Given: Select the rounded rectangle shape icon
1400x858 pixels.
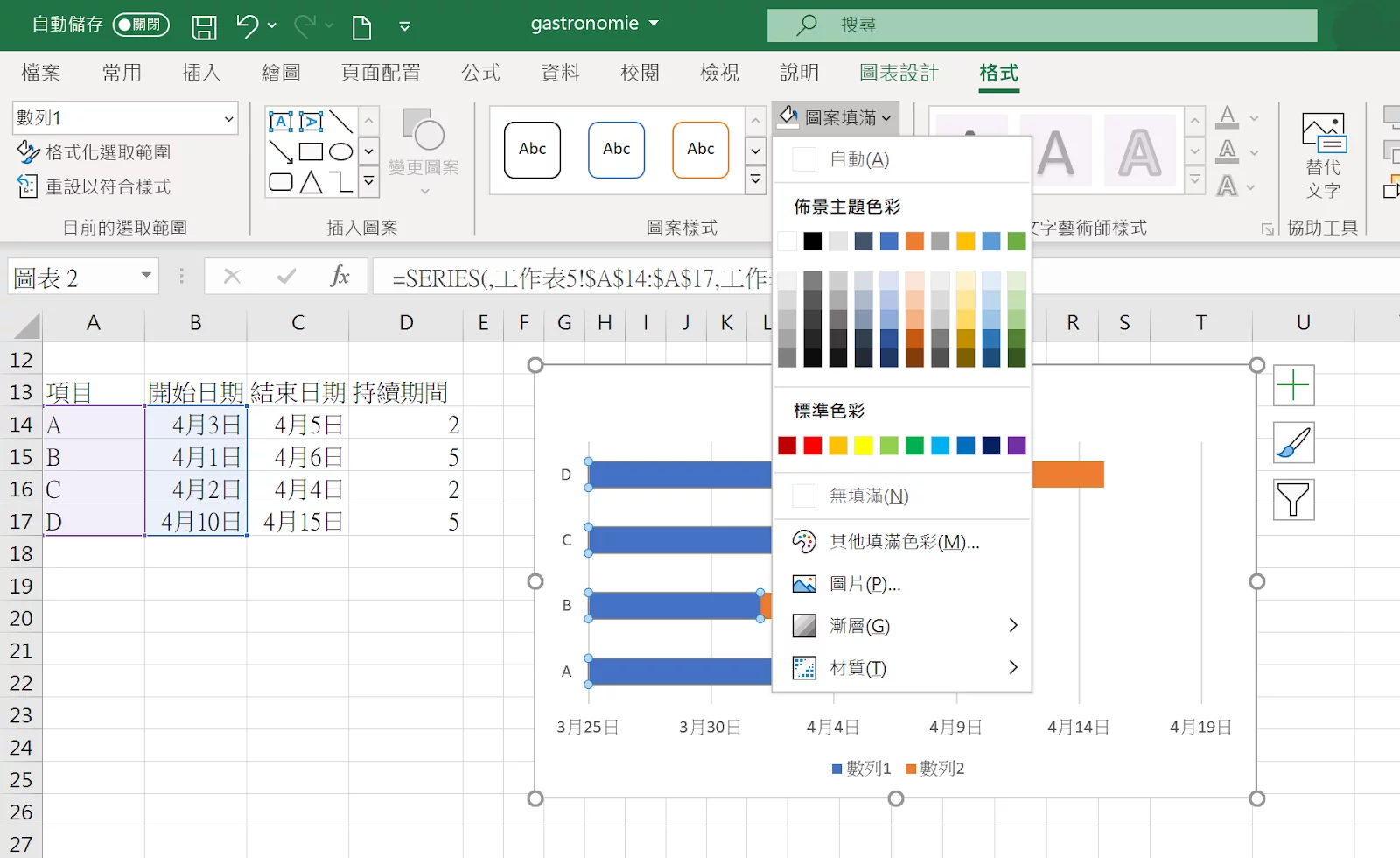Looking at the screenshot, I should [x=281, y=182].
